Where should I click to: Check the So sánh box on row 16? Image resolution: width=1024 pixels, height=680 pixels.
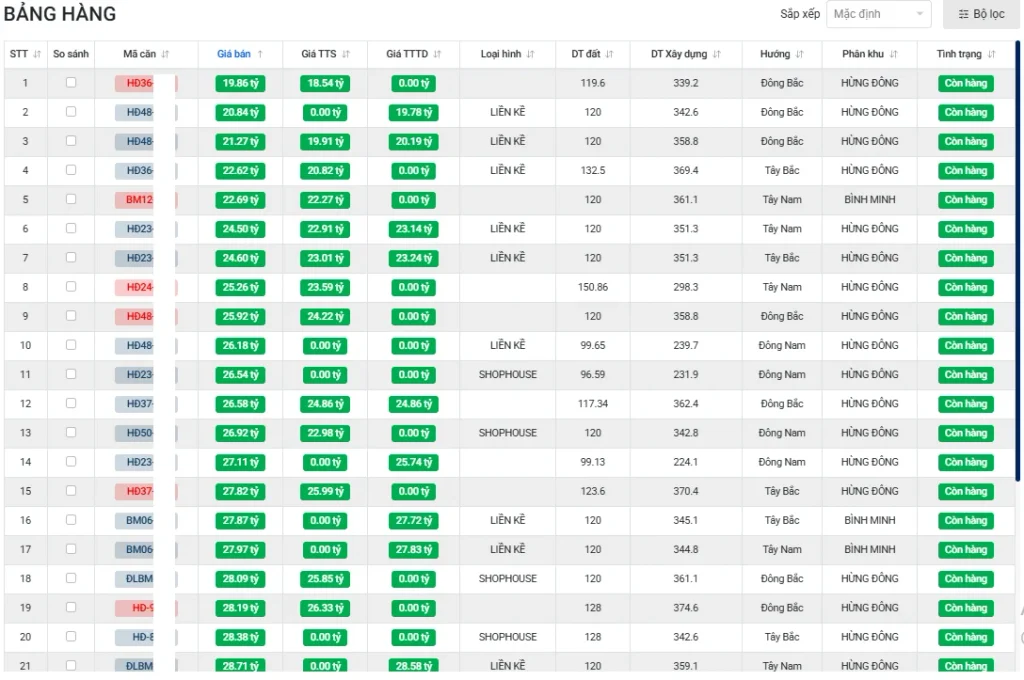71,520
